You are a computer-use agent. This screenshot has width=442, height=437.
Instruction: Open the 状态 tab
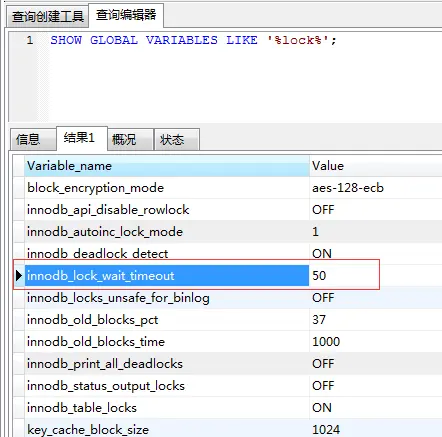click(x=177, y=139)
